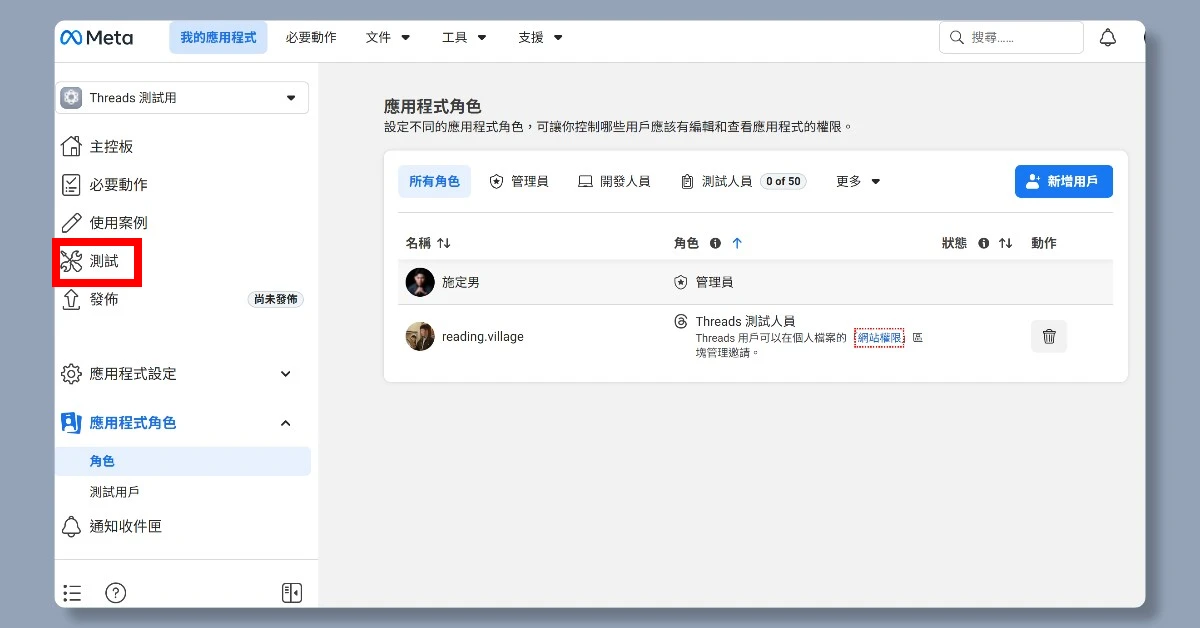The image size is (1200, 628).
Task: Go to 我的應用程式 tab
Action: 218,38
